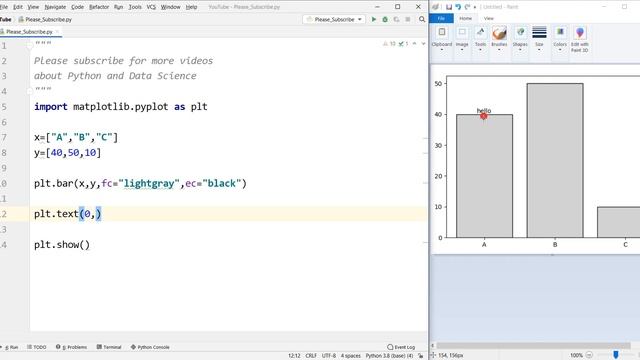Click the import matplotlib line of code

point(121,107)
